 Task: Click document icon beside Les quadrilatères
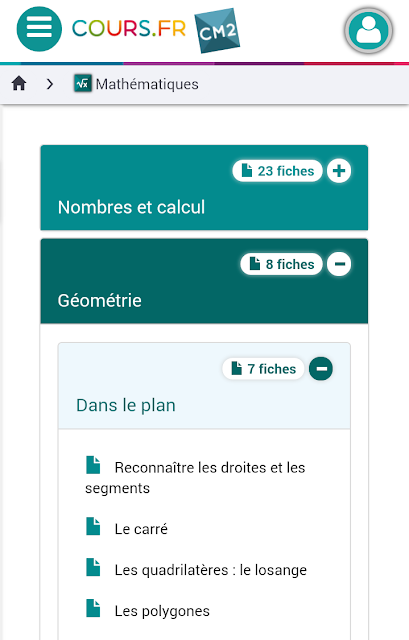click(x=93, y=567)
